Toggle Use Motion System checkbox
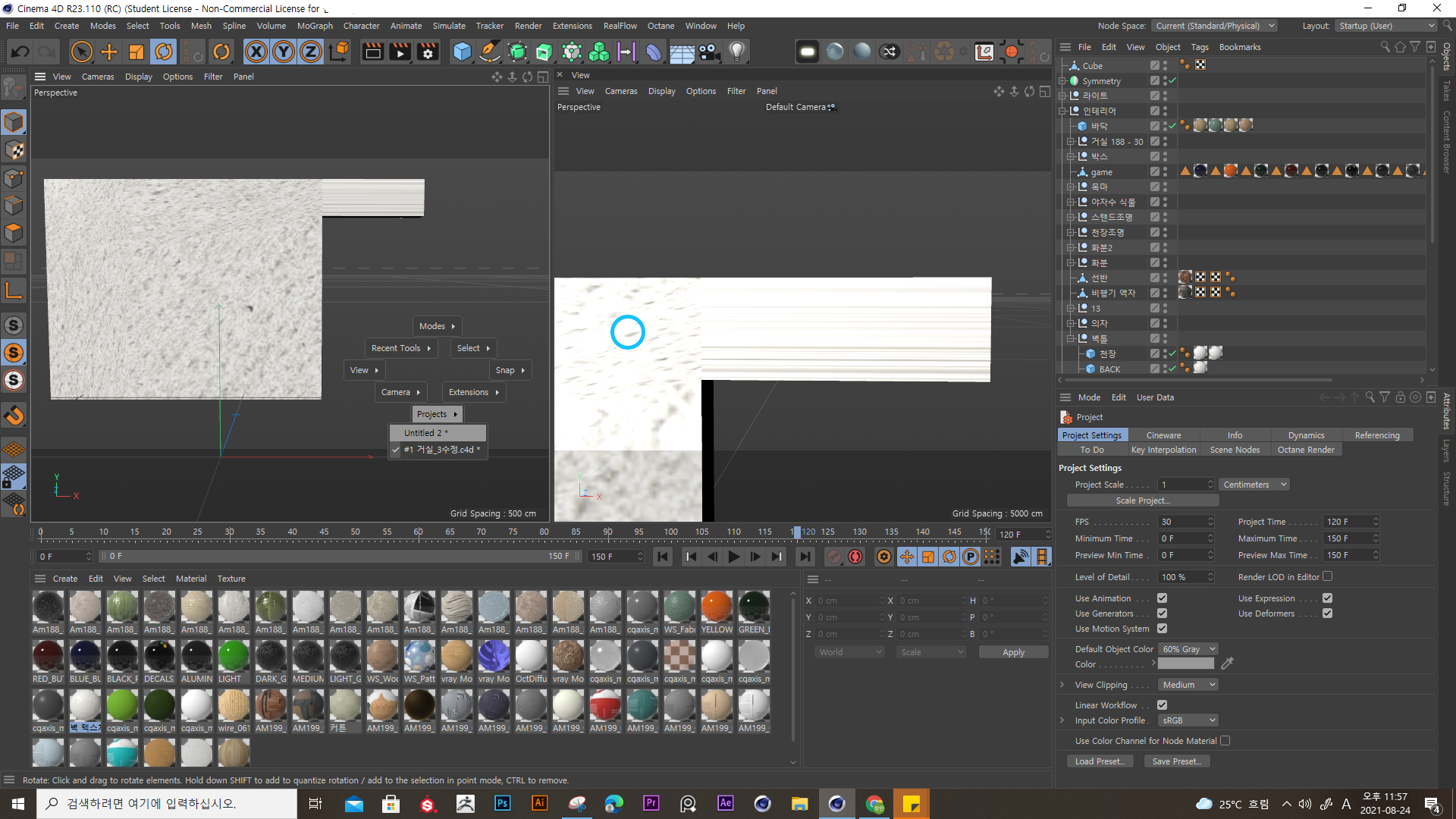The image size is (1456, 819). pos(1162,629)
